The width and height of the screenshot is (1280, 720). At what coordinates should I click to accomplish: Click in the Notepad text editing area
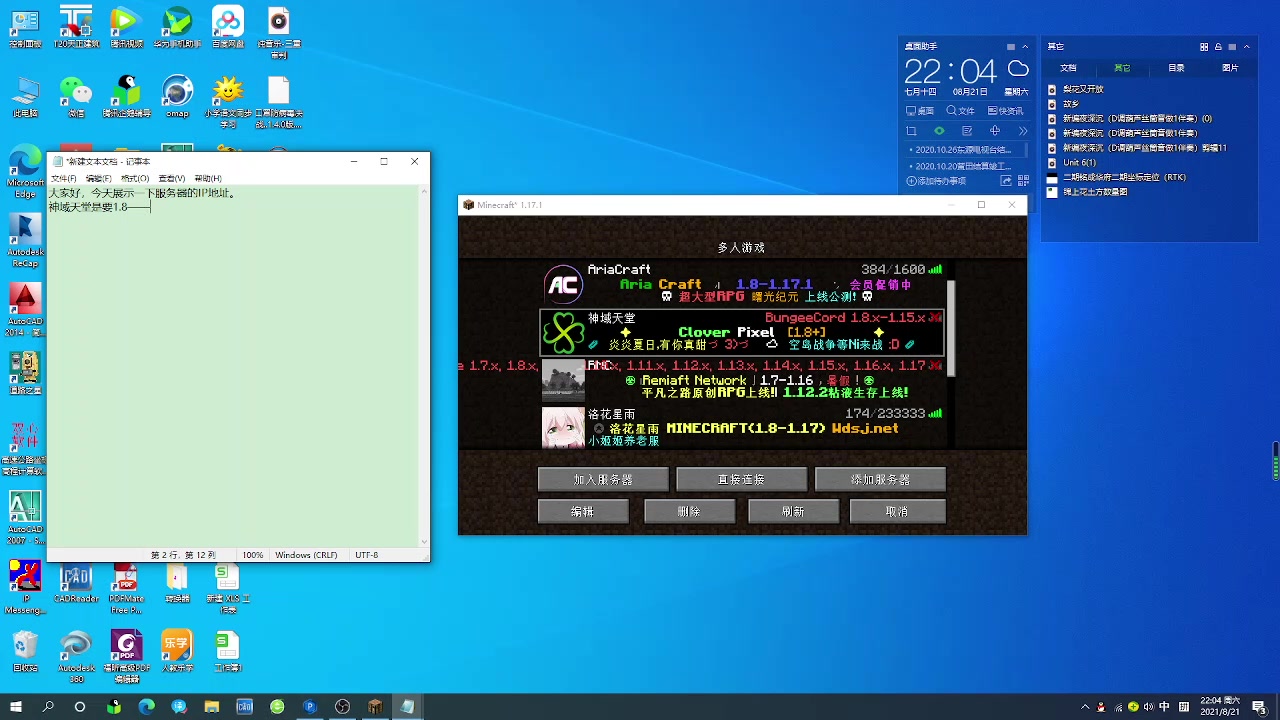click(x=235, y=365)
